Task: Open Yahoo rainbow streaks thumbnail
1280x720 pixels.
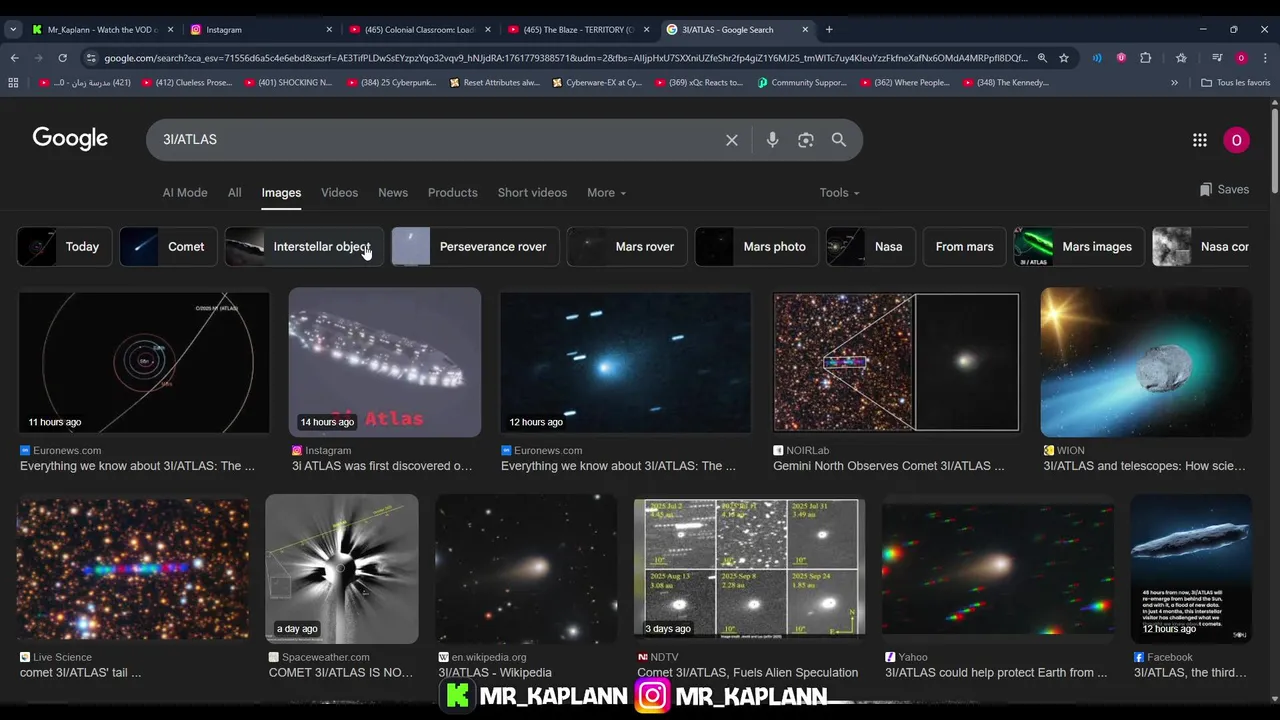Action: (998, 568)
